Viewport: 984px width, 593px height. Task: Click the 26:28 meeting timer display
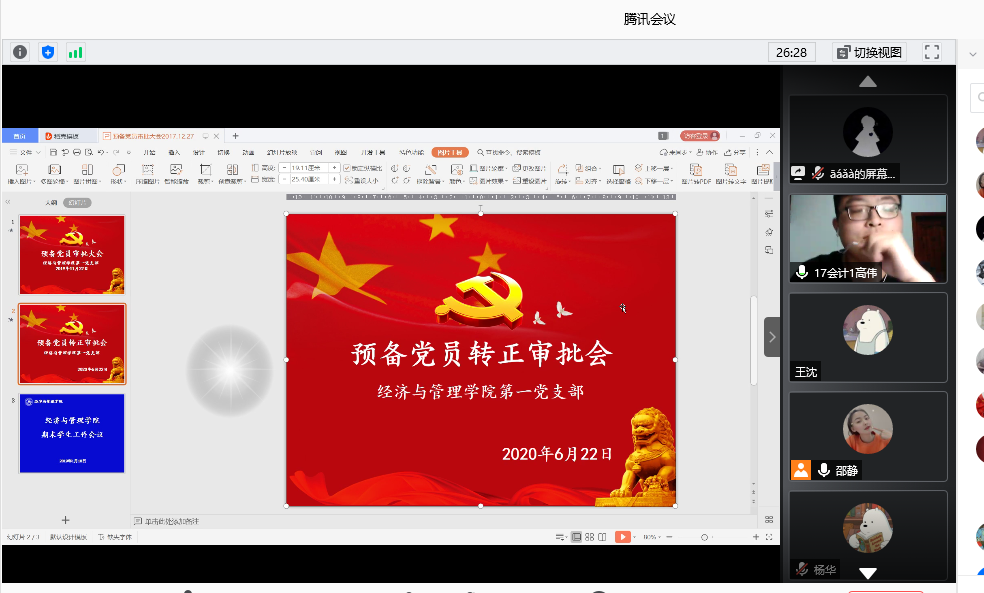click(x=791, y=52)
